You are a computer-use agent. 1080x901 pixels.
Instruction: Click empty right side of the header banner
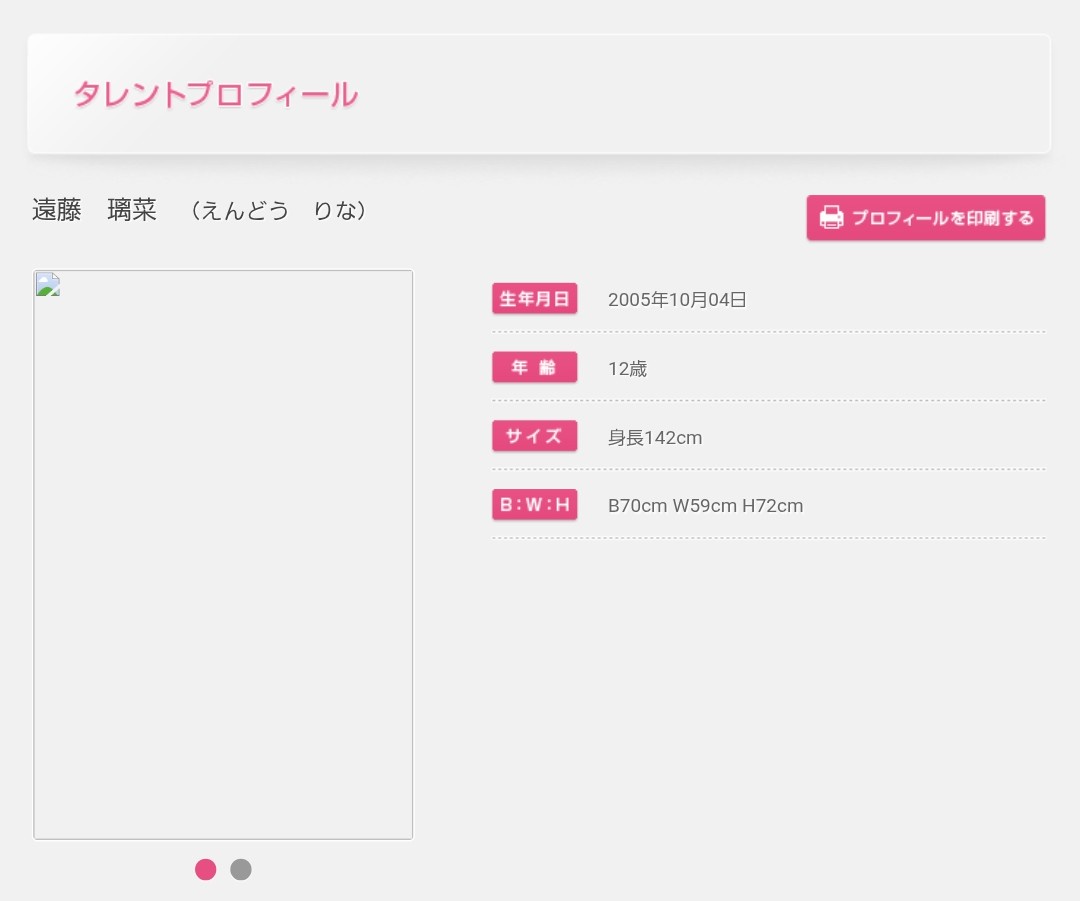pos(800,95)
